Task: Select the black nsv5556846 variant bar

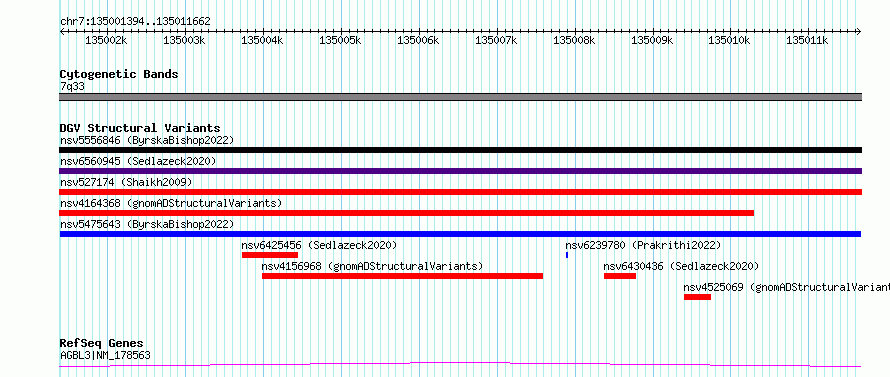Action: 461,150
